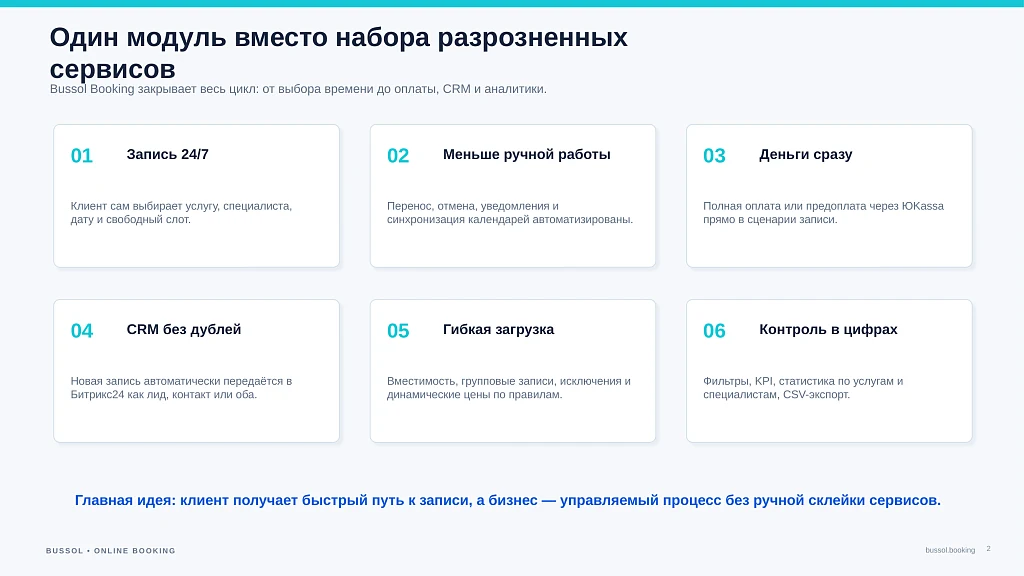Click the number "01" on the first card
The height and width of the screenshot is (576, 1024).
[x=82, y=155]
